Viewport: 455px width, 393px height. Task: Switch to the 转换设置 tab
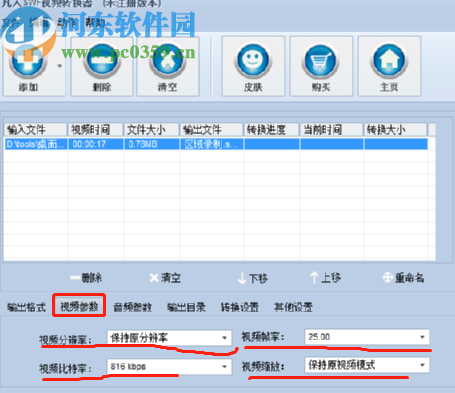pos(240,307)
